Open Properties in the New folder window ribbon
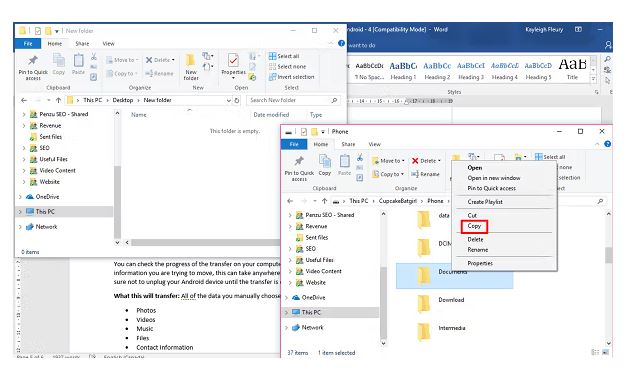This screenshot has height=381, width=626. 233,65
